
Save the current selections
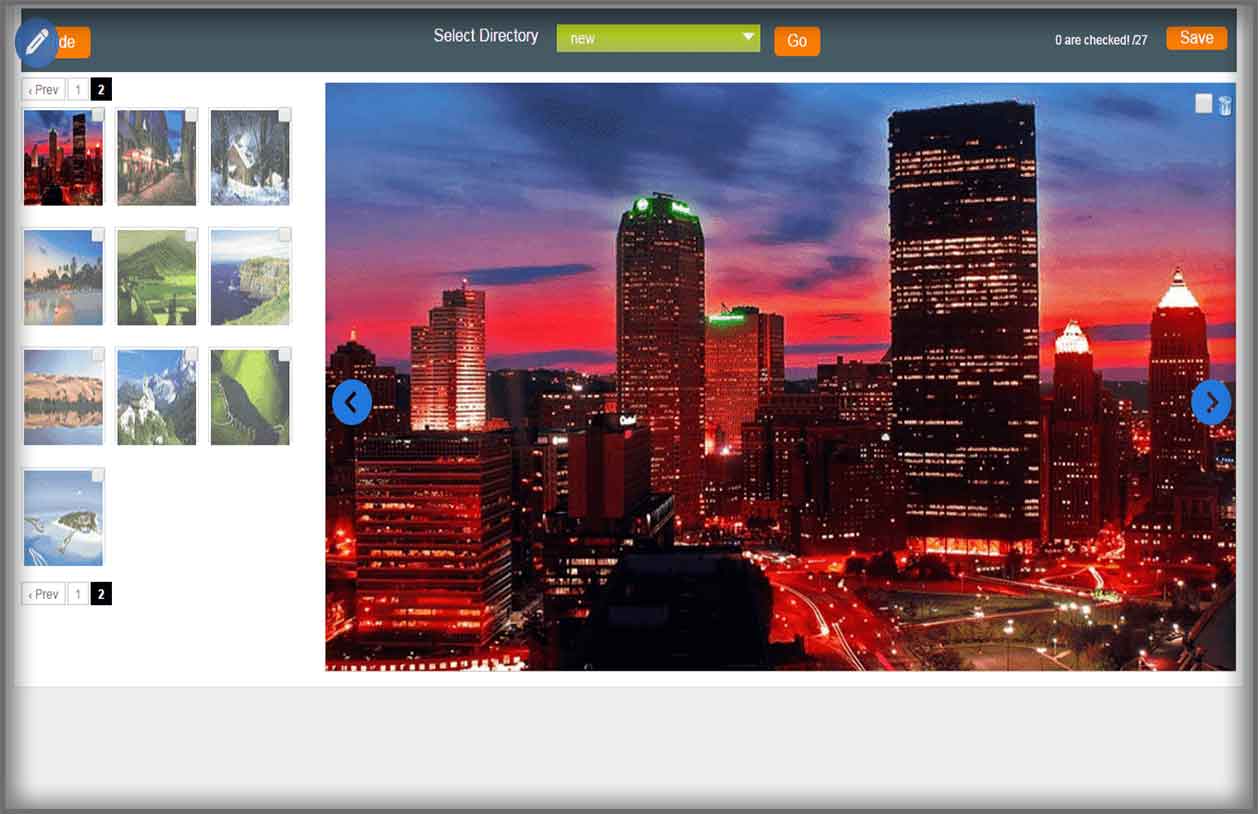(1196, 38)
